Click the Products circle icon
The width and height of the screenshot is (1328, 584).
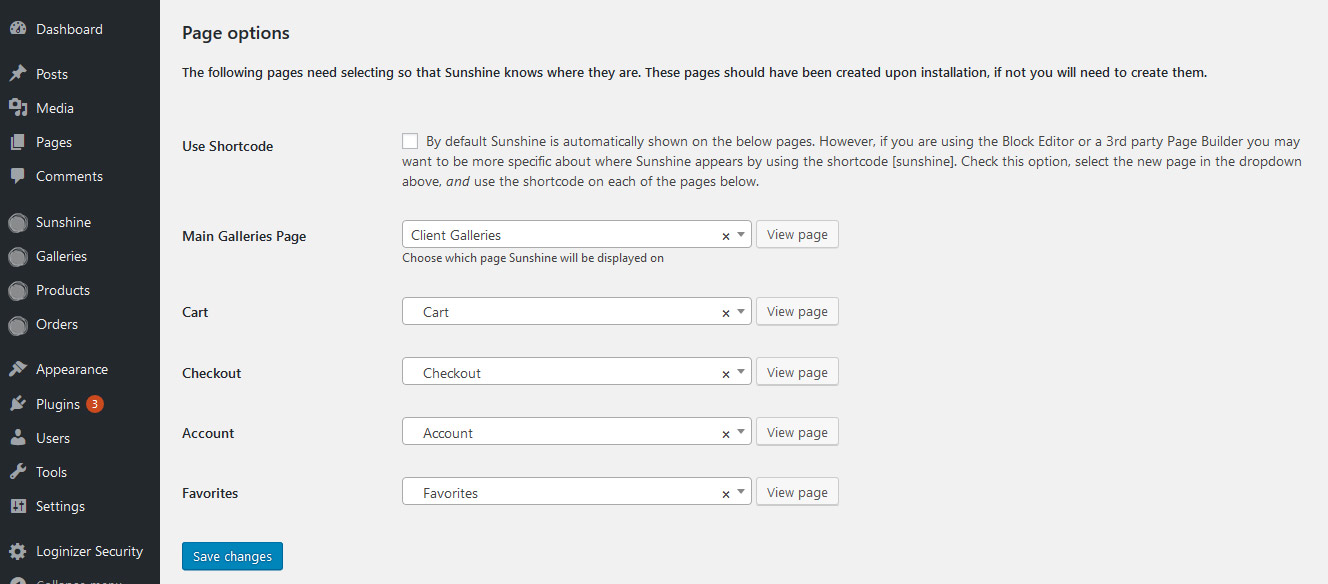(x=17, y=291)
